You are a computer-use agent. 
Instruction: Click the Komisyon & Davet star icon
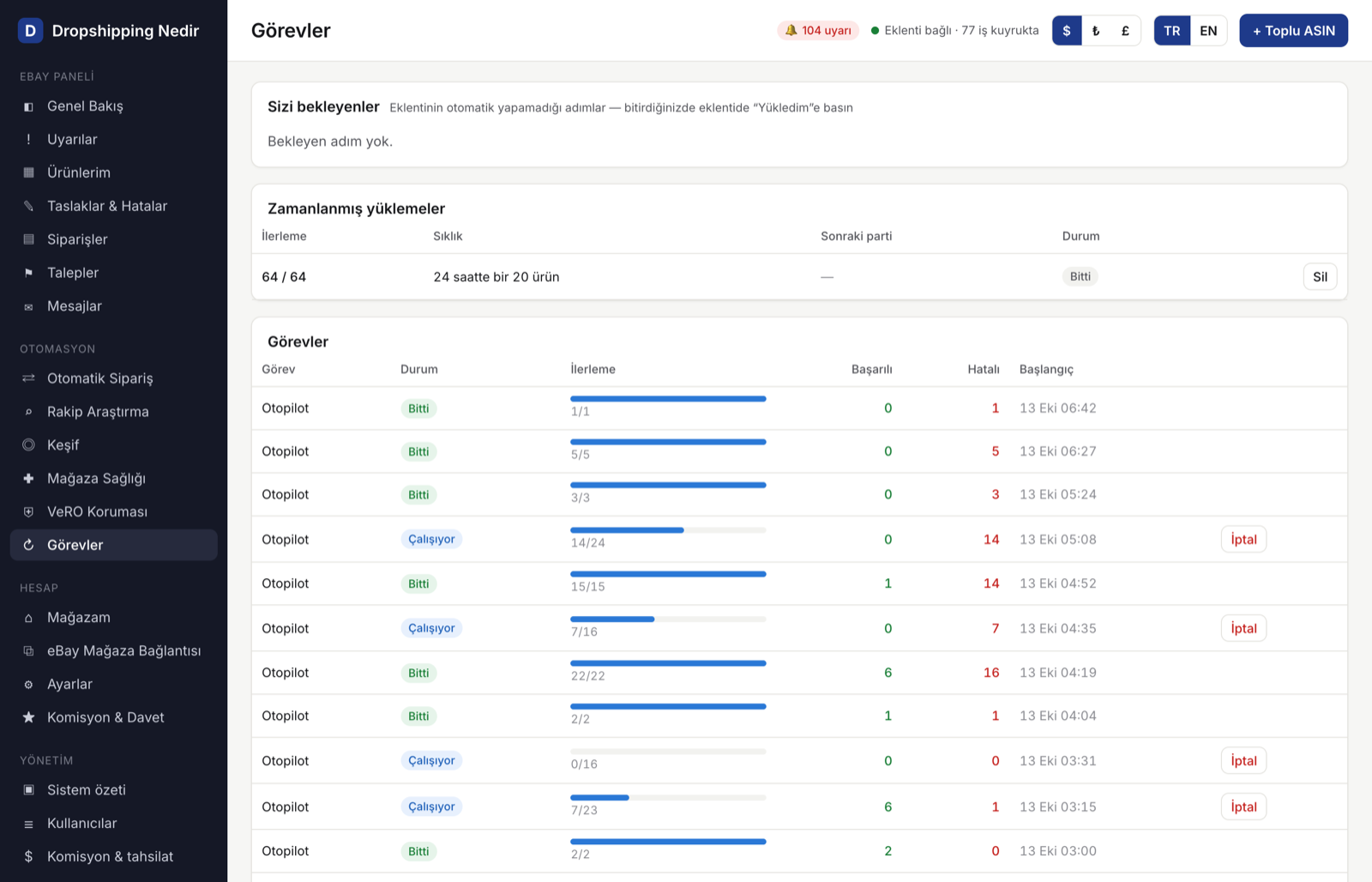pos(28,718)
